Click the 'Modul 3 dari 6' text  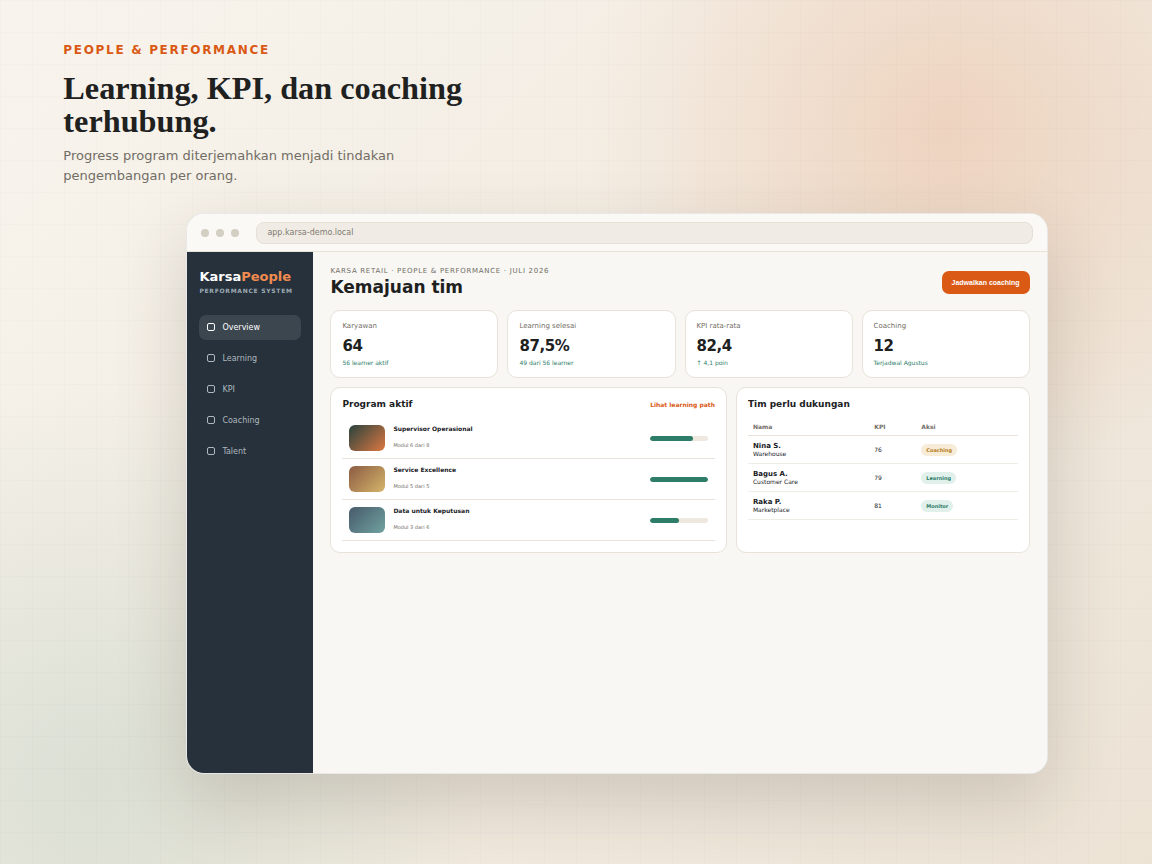411,528
